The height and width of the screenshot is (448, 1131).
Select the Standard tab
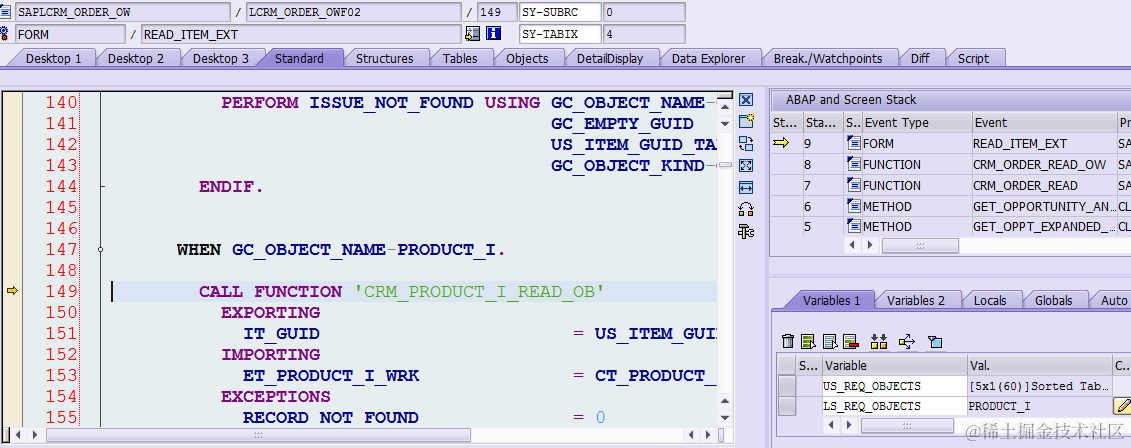coord(299,58)
